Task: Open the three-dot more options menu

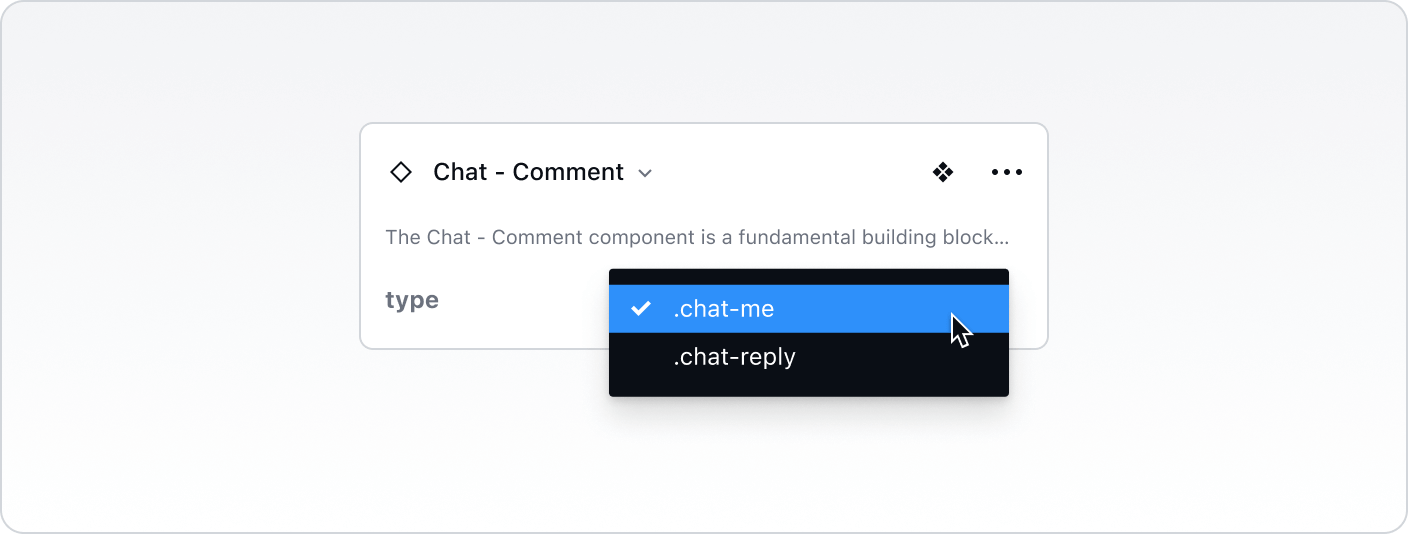Action: (x=1006, y=172)
